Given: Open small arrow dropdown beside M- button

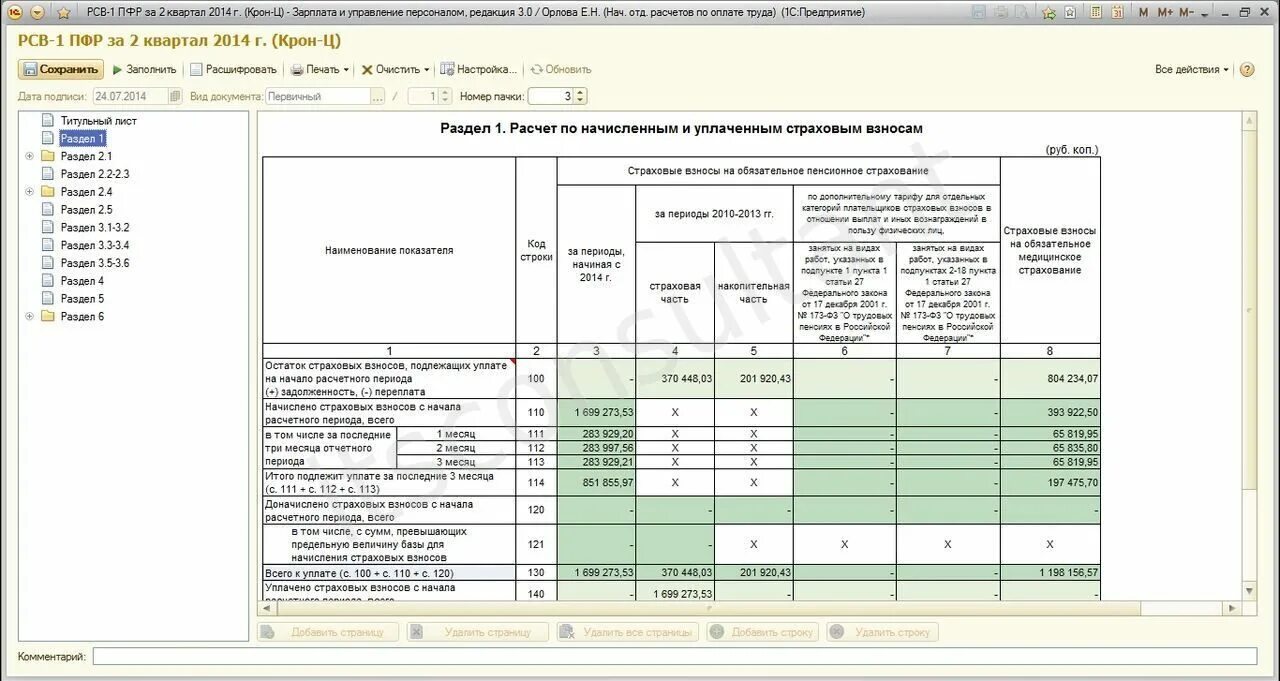Looking at the screenshot, I should click(1206, 13).
